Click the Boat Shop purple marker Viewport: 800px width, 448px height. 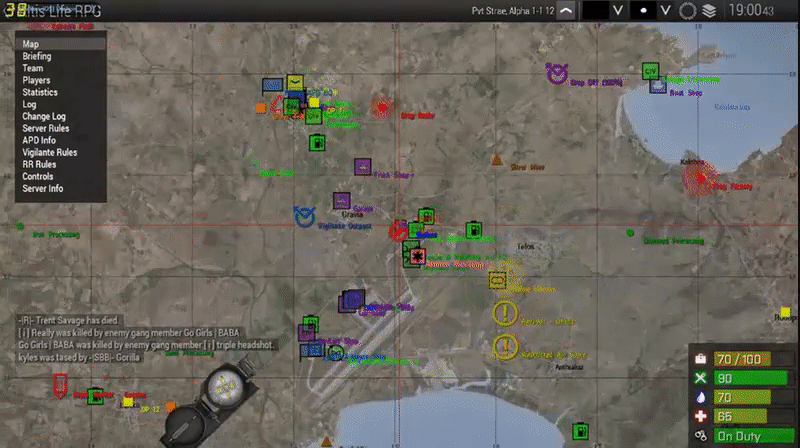(x=658, y=86)
